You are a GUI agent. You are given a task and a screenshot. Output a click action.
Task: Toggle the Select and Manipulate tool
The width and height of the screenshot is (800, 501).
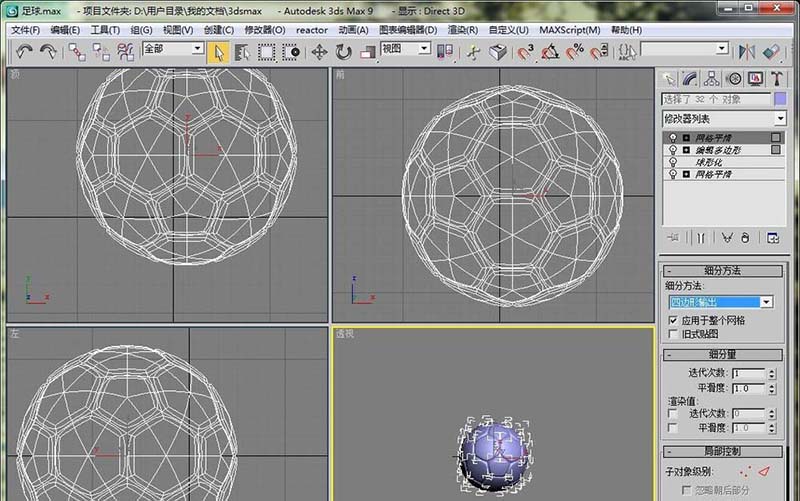tap(473, 52)
